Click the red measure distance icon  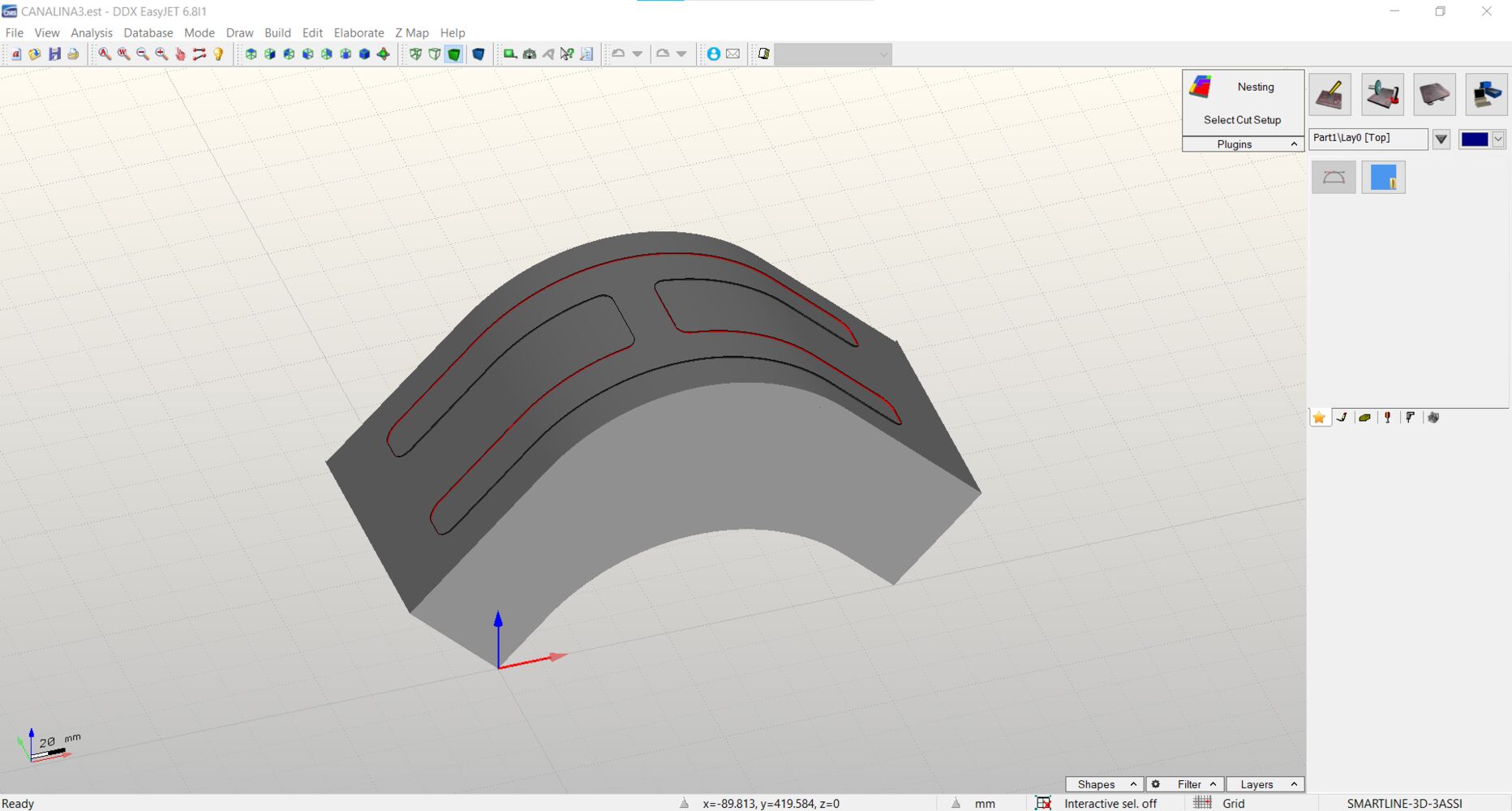200,54
